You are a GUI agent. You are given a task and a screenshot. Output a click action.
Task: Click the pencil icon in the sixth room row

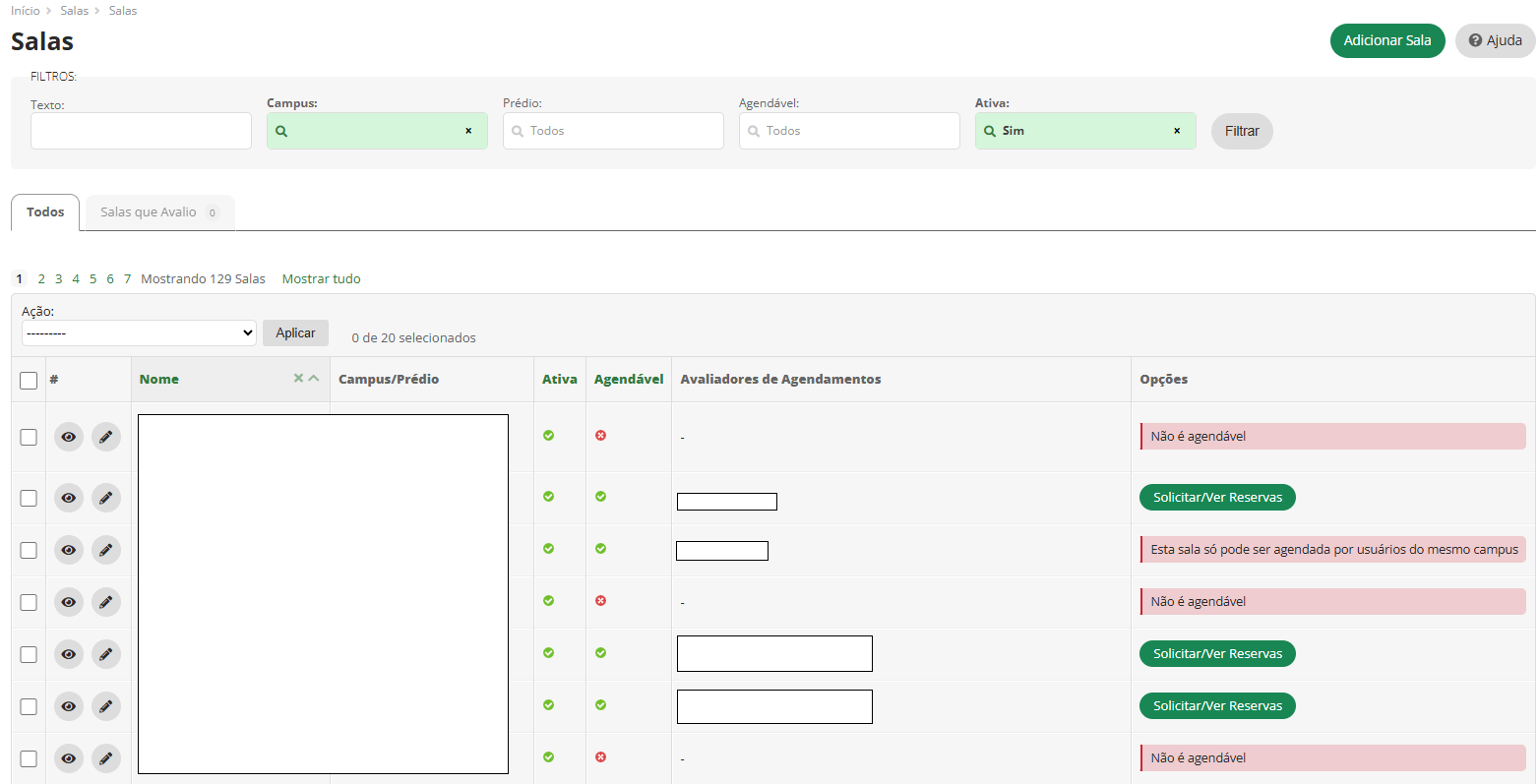106,706
